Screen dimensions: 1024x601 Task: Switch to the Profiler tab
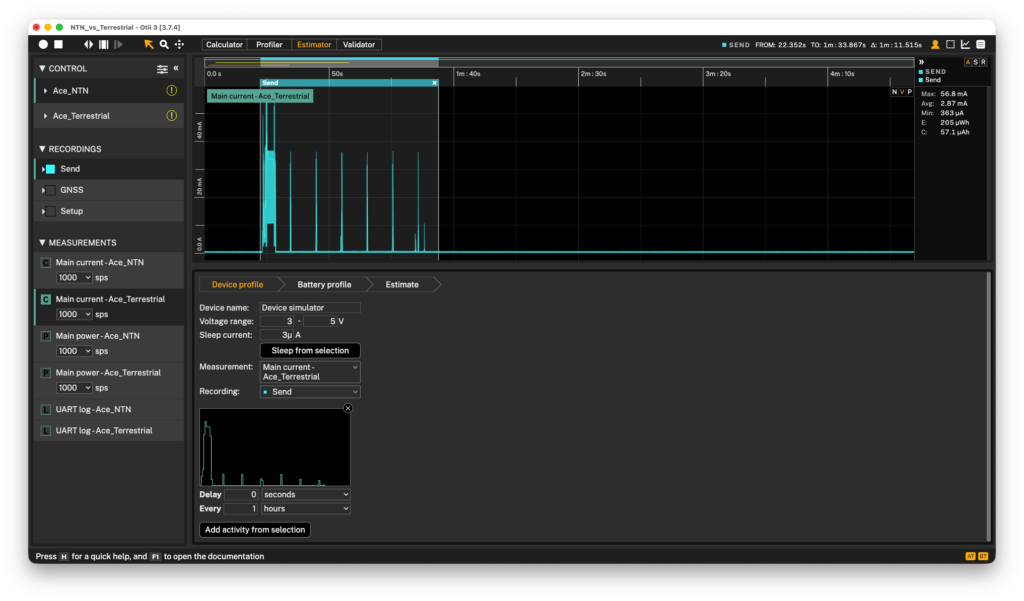coord(269,44)
